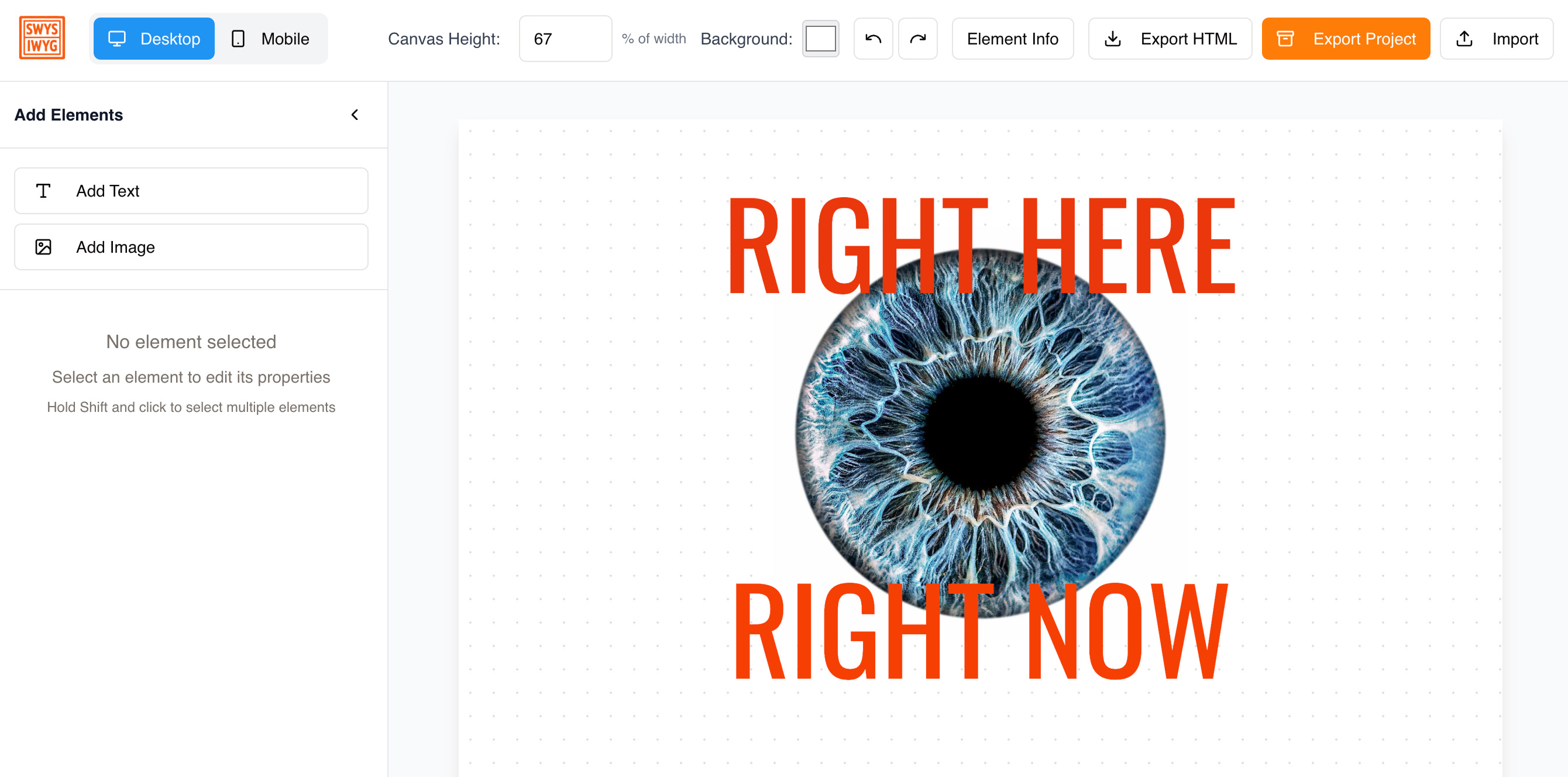Collapse the Add Elements sidebar
This screenshot has width=1568, height=777.
(x=355, y=115)
